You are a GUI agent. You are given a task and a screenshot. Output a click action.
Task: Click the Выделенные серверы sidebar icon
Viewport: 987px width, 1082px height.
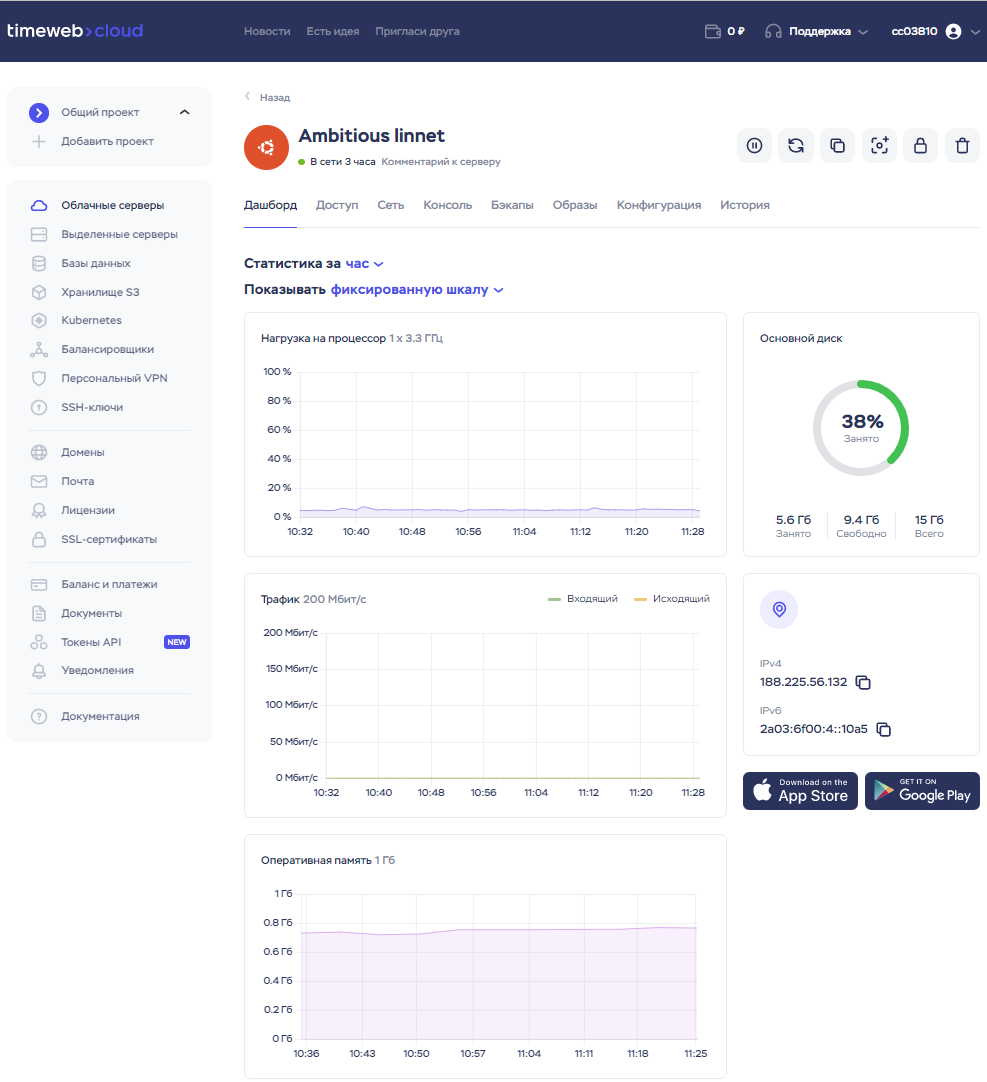pyautogui.click(x=39, y=235)
